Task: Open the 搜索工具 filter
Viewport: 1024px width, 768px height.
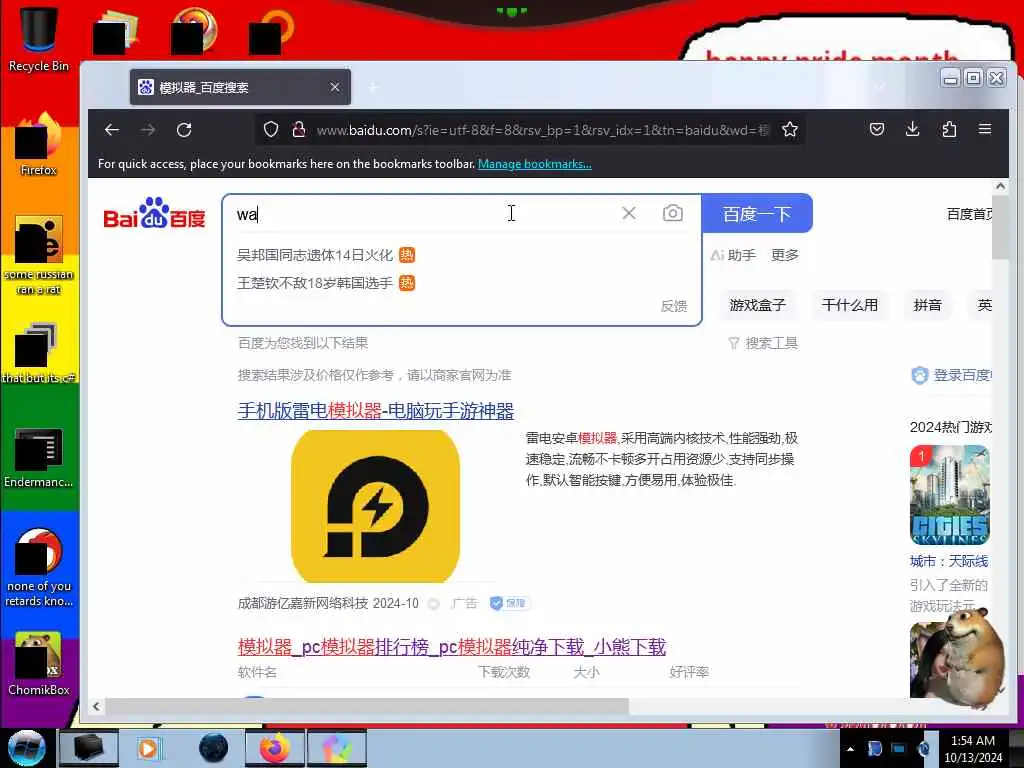Action: coord(763,343)
